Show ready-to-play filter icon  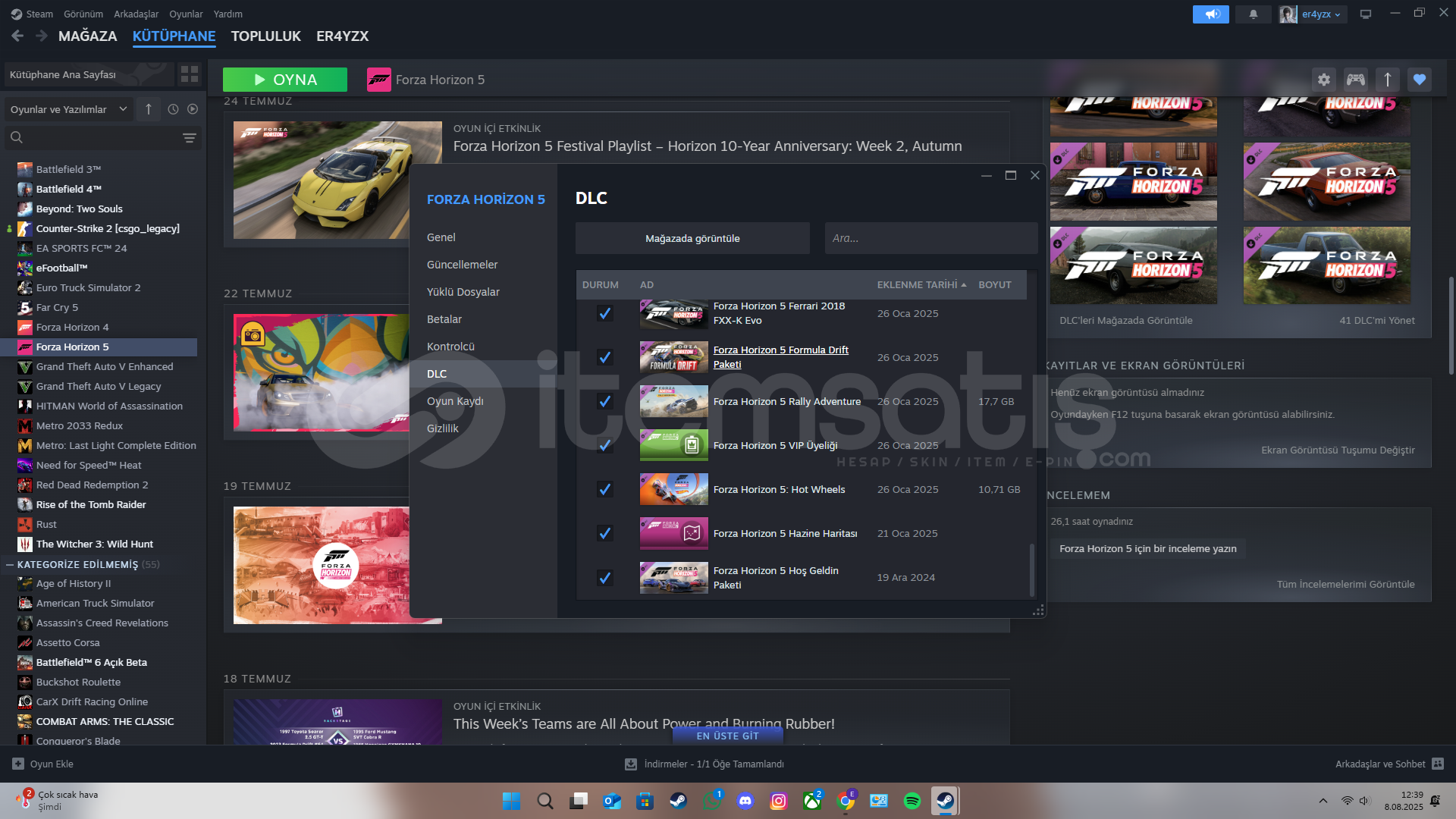[193, 109]
